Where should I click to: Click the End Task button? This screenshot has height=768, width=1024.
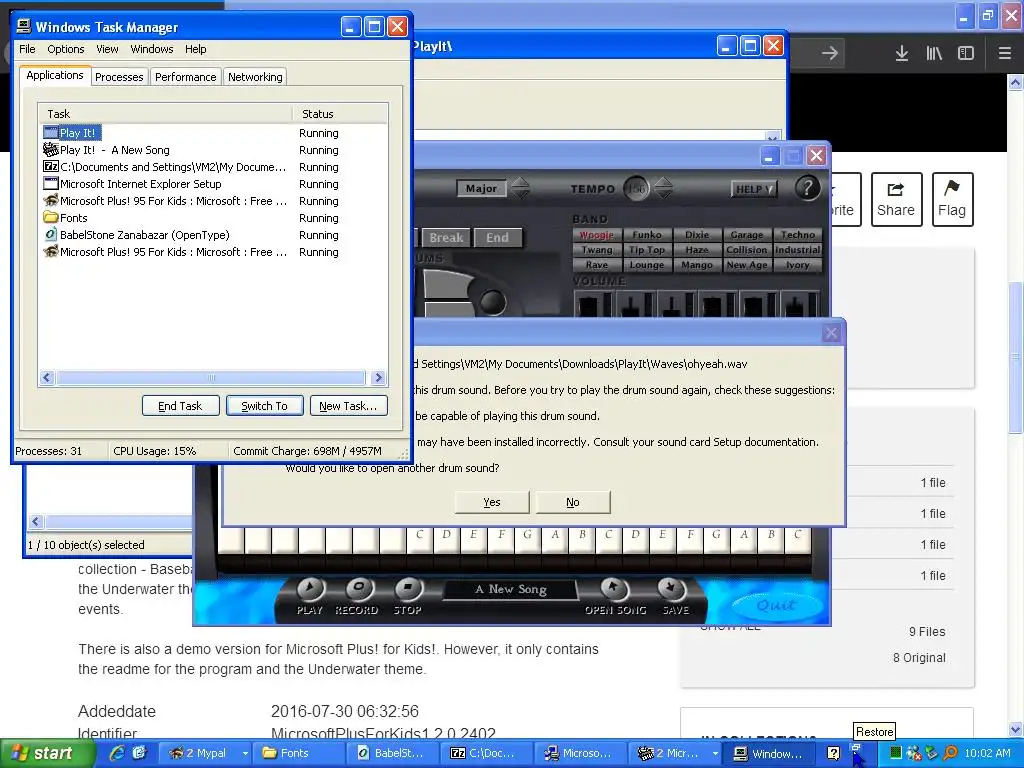coord(180,406)
